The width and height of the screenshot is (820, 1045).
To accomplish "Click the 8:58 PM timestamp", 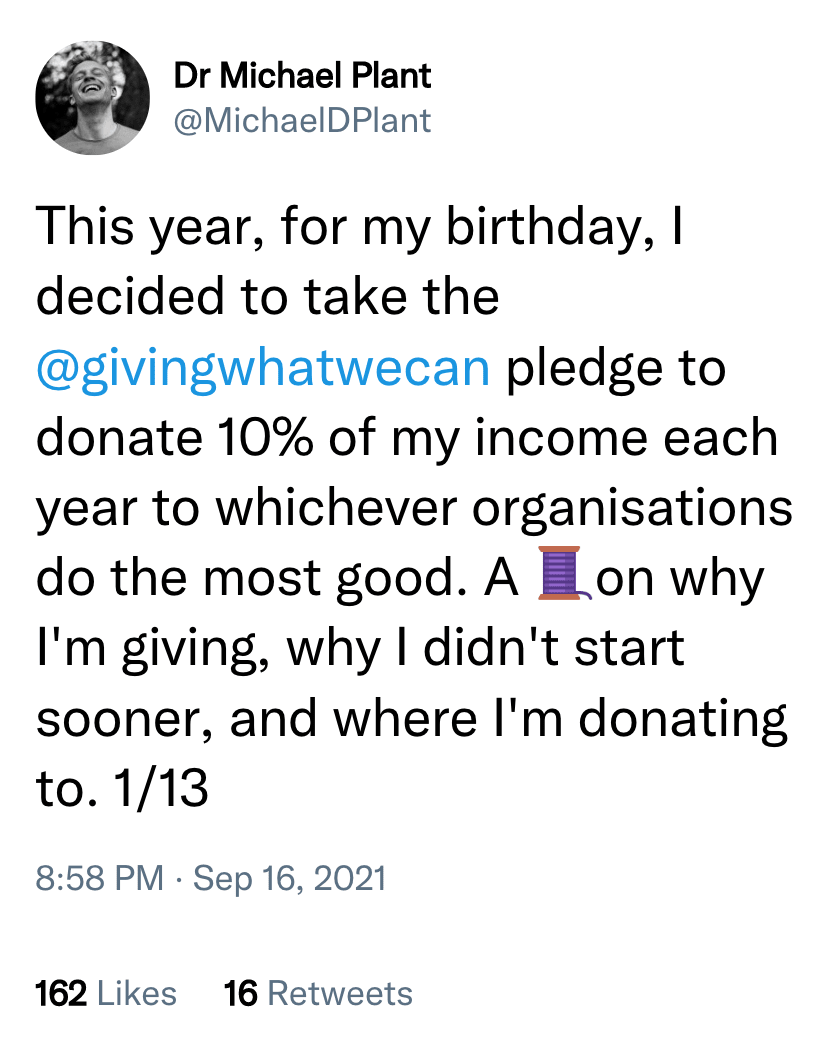I will [x=99, y=878].
